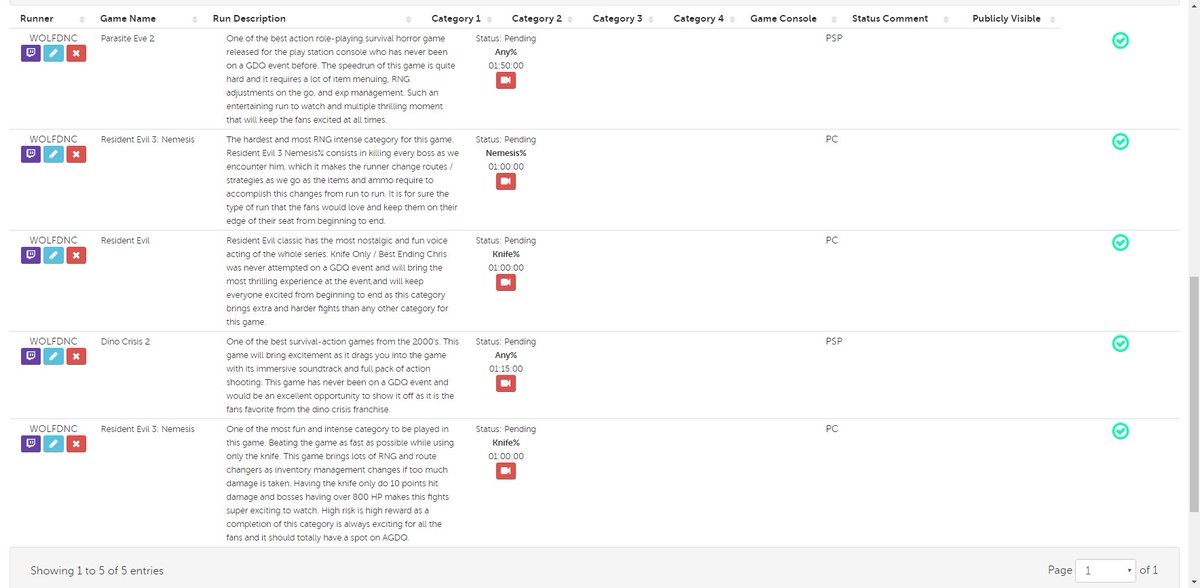Viewport: 1200px width, 588px height.
Task: Open the Page number dropdown
Action: coord(1105,570)
